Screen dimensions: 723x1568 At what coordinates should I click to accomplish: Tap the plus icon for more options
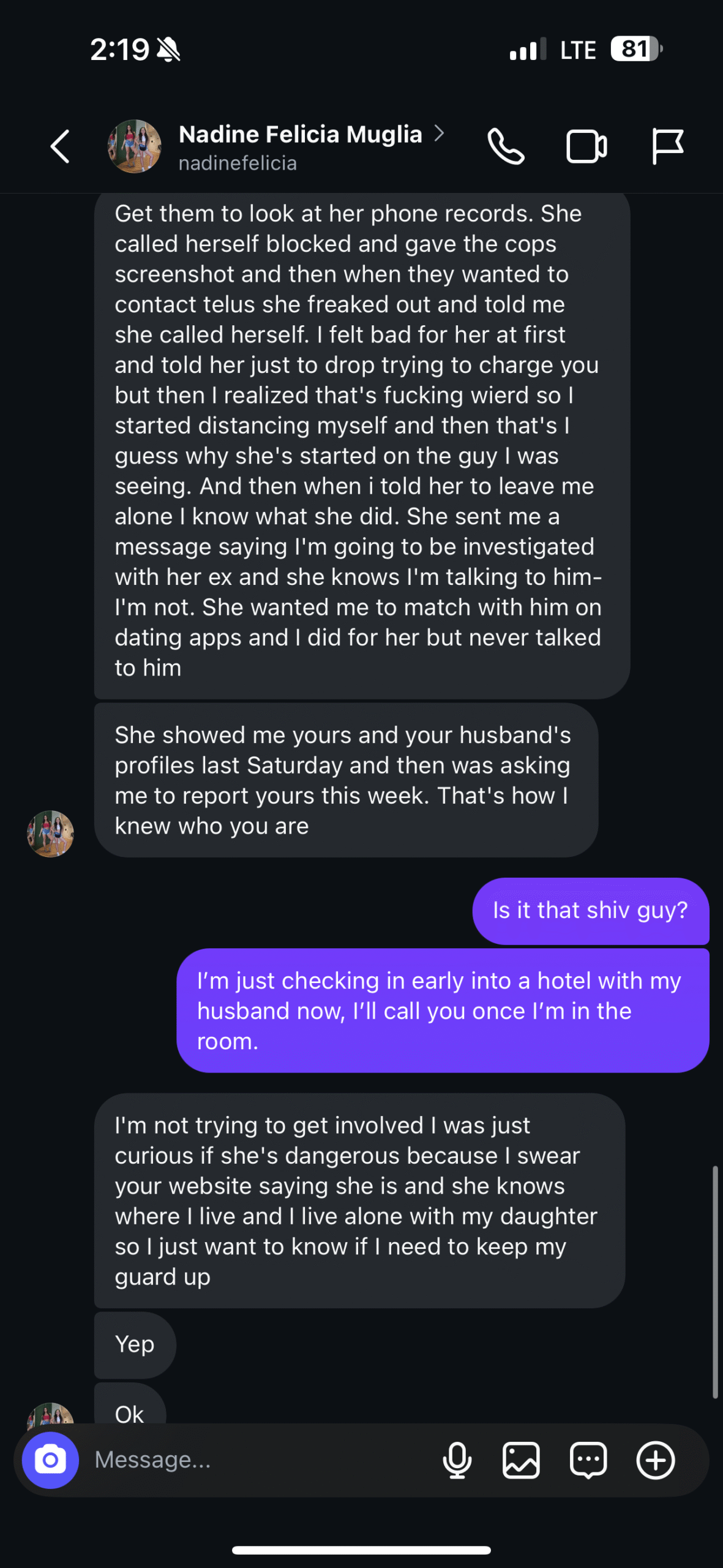coord(655,1460)
